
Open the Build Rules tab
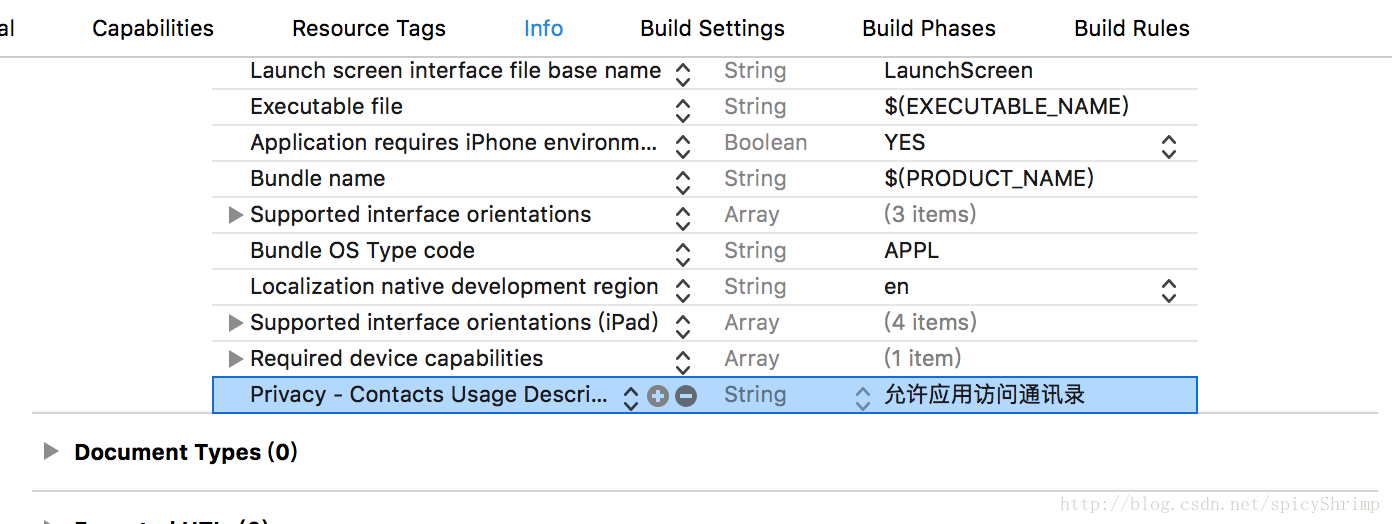(1131, 29)
